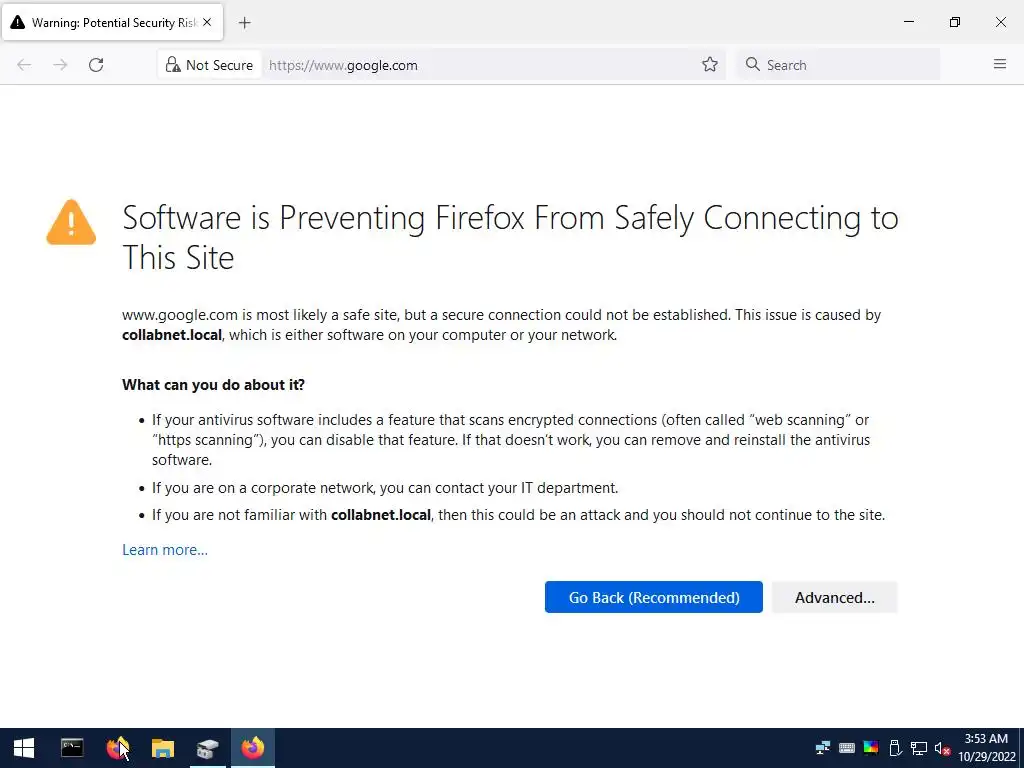This screenshot has height=768, width=1024.
Task: Click the reload page icon
Action: [96, 65]
